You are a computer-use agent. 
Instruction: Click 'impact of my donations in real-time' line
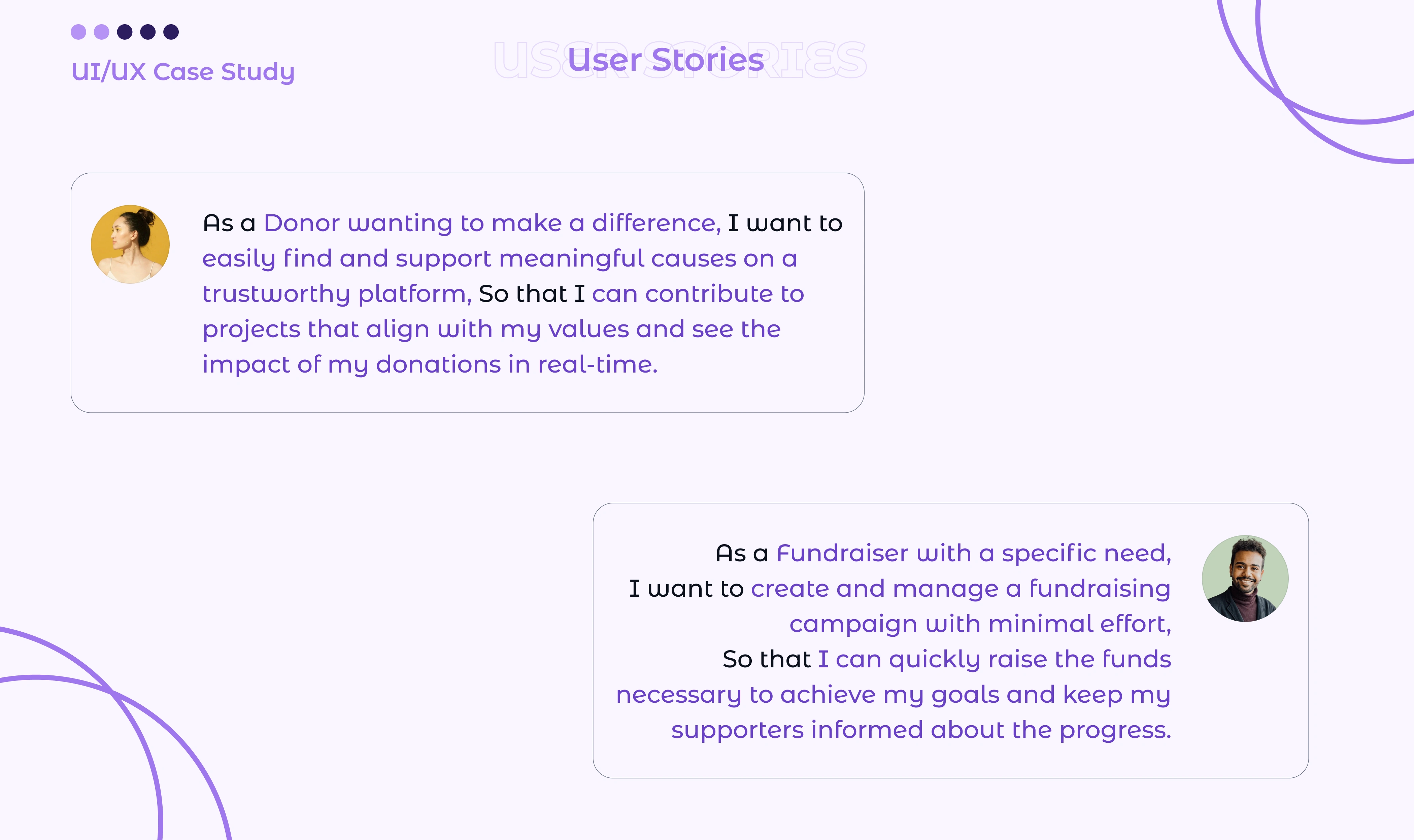[430, 364]
